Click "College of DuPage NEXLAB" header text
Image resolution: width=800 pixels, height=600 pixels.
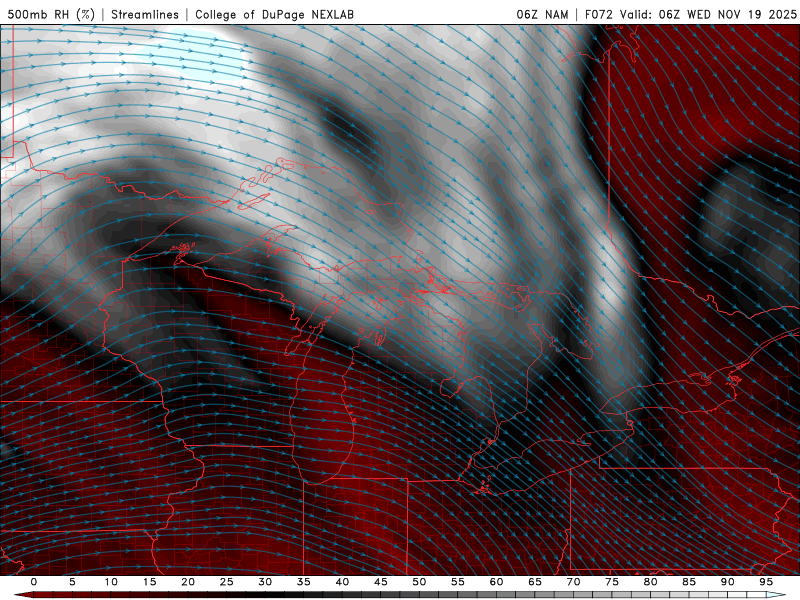274,14
